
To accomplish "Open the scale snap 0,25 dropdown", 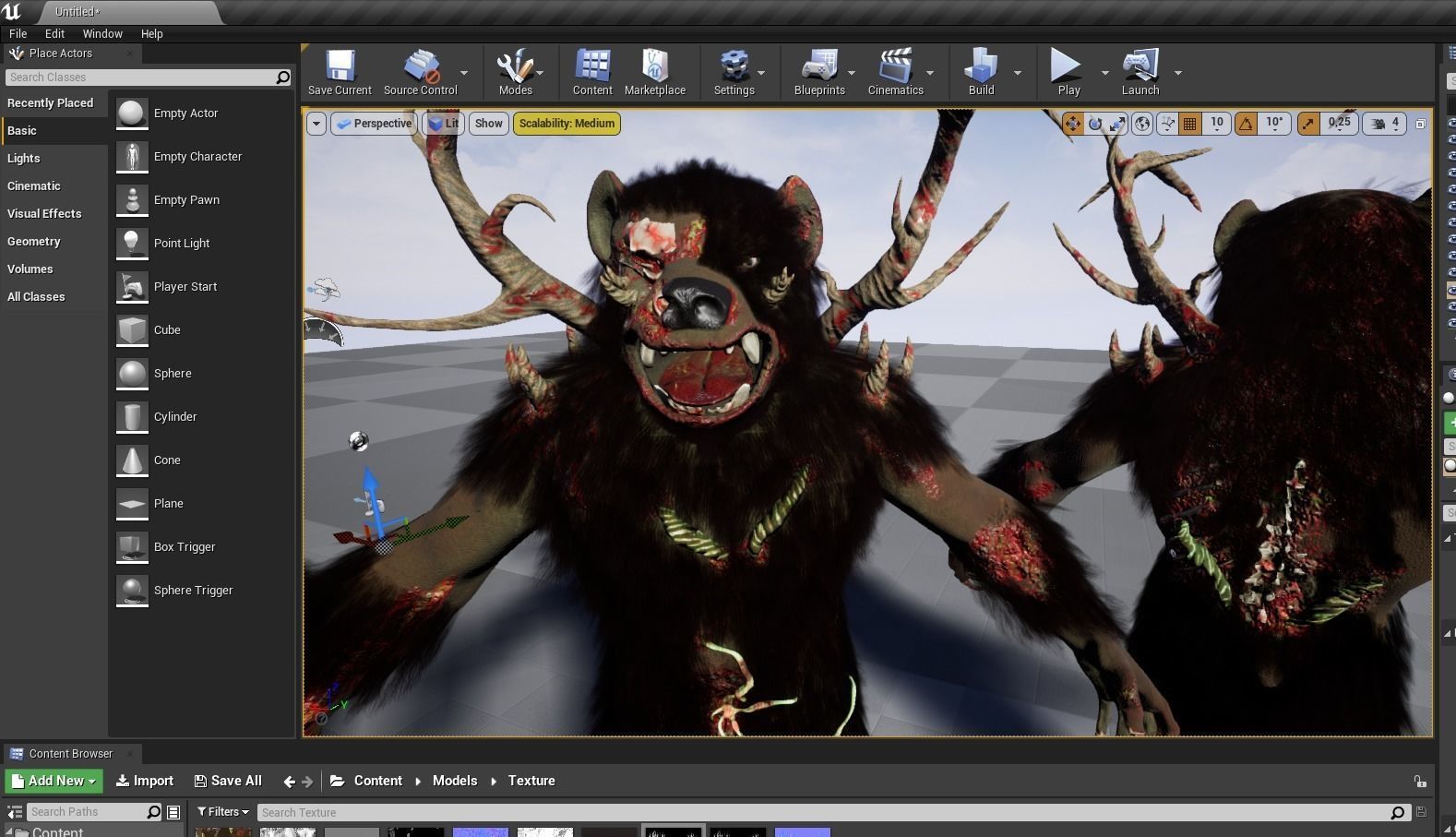I will click(1339, 124).
